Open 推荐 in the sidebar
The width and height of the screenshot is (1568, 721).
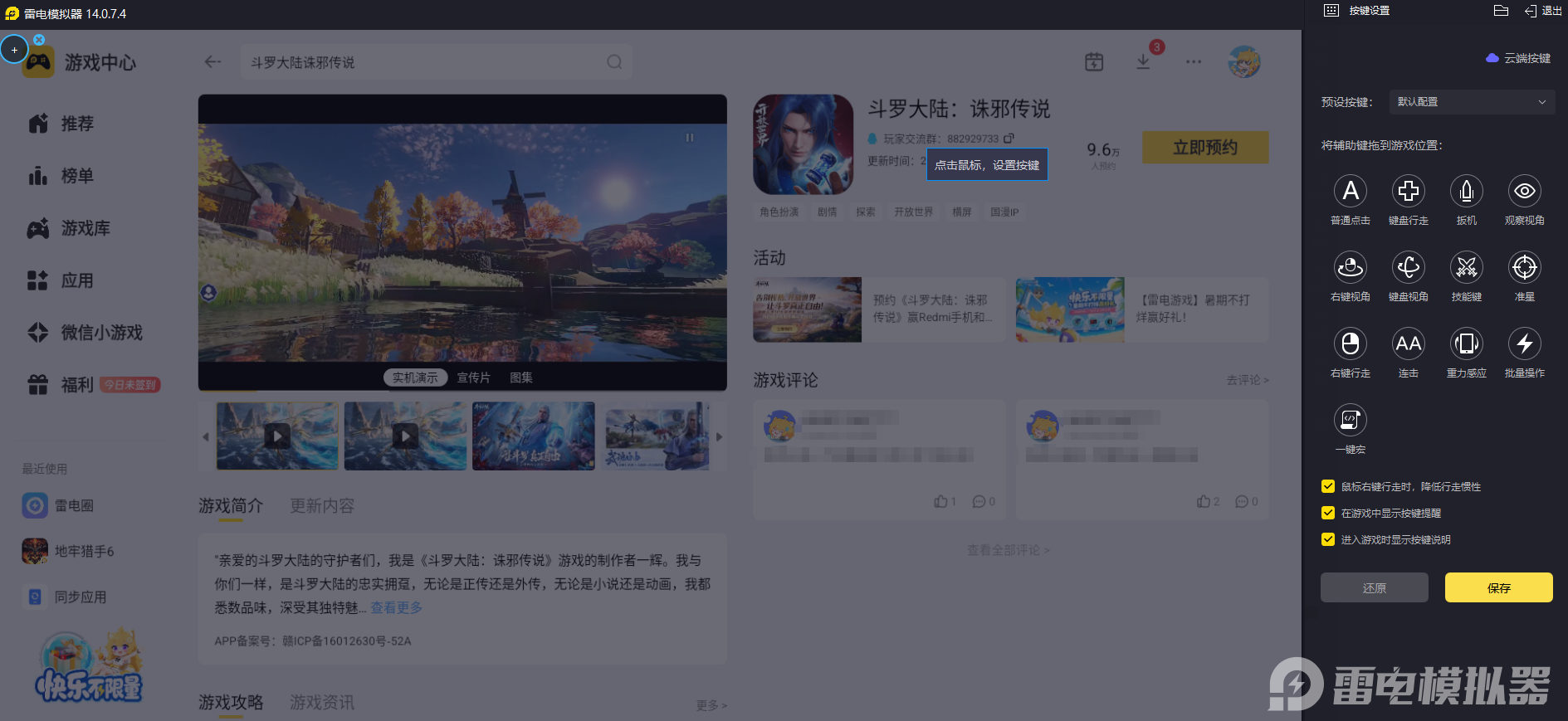point(61,124)
